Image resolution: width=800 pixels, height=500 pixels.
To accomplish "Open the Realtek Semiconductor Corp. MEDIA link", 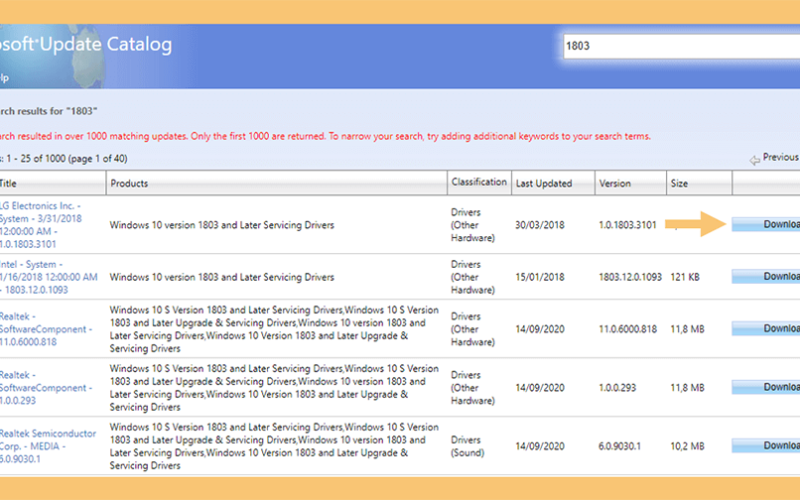I will pos(48,446).
